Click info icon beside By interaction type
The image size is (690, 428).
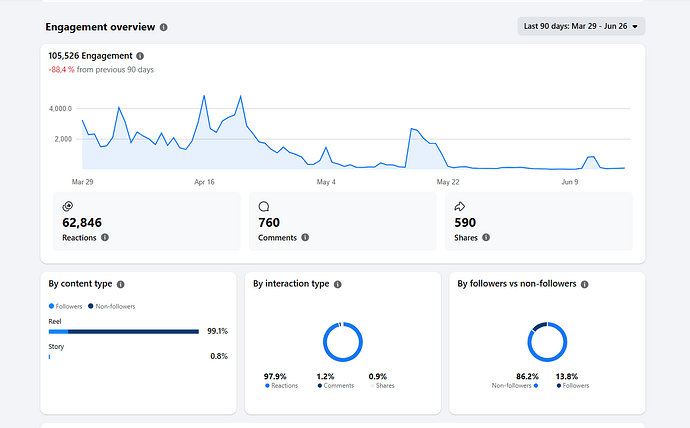tap(338, 285)
